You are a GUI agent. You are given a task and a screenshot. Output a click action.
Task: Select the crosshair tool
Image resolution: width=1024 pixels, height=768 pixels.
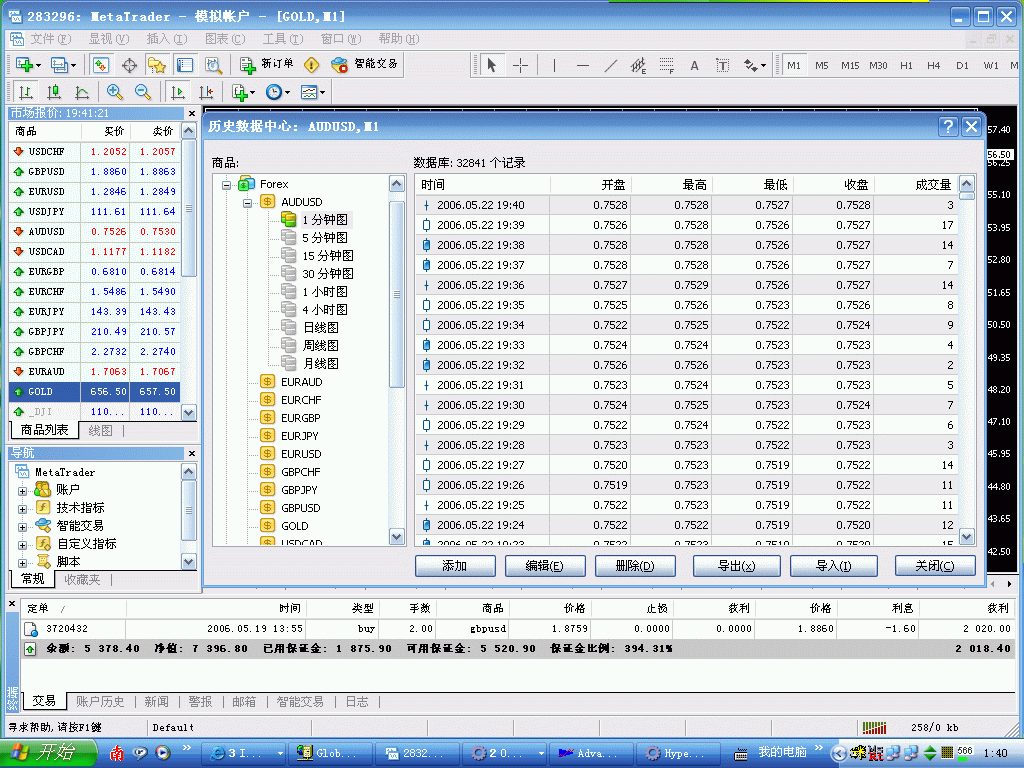pos(520,65)
